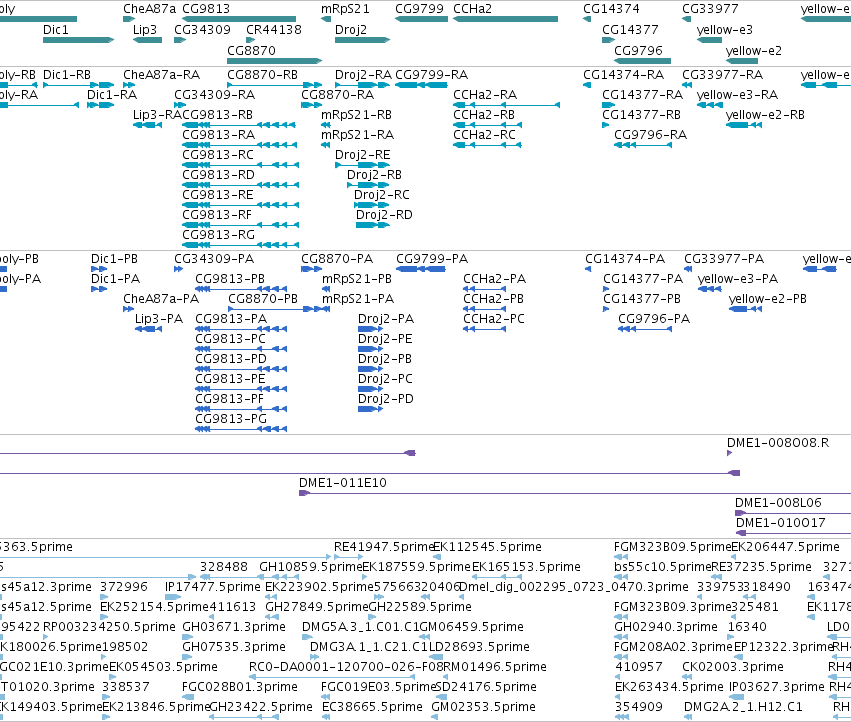
Task: Select the yellow-e3 gene feature
Action: 709,40
